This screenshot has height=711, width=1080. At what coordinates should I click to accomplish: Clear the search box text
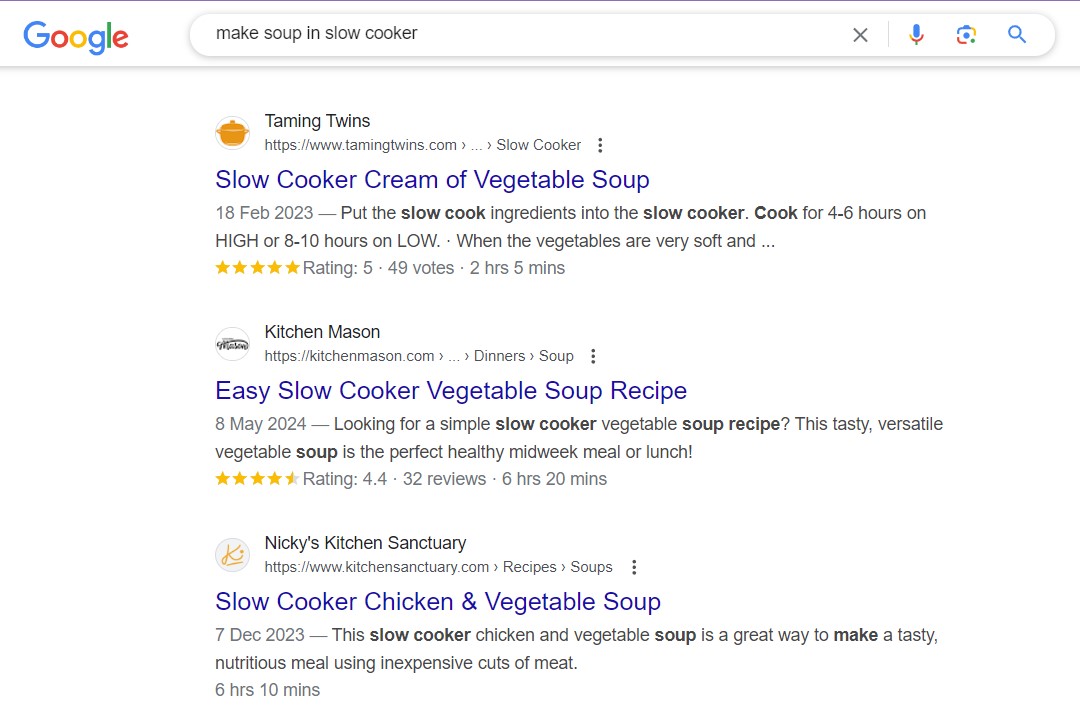(860, 35)
